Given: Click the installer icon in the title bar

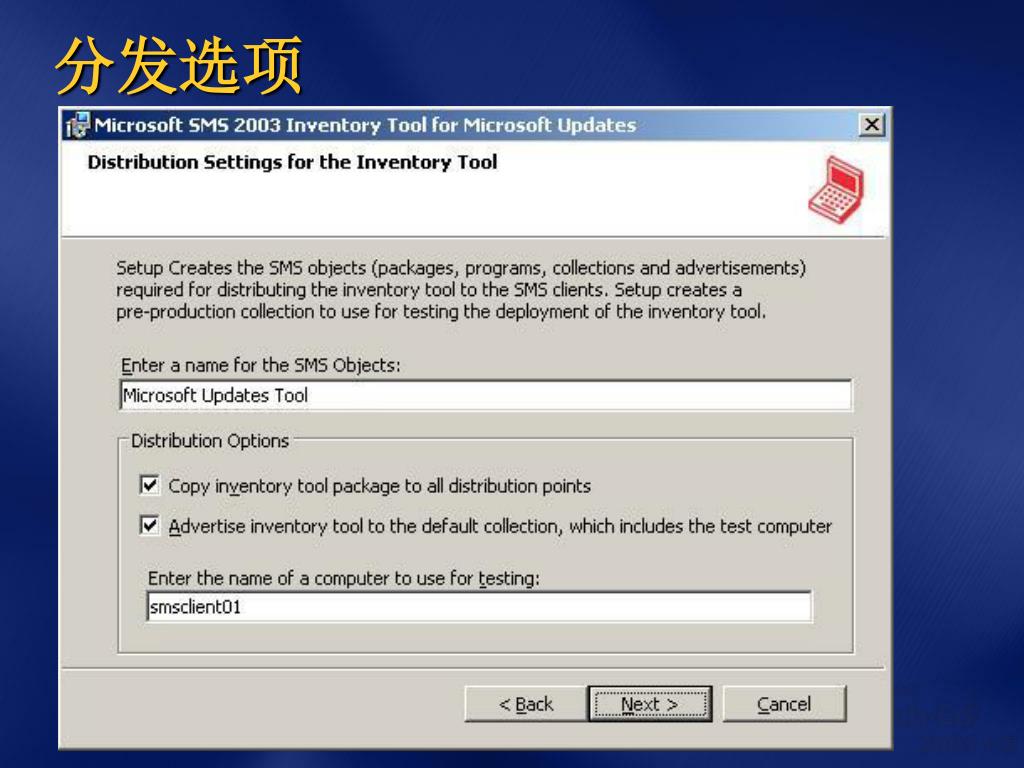Looking at the screenshot, I should [x=78, y=125].
